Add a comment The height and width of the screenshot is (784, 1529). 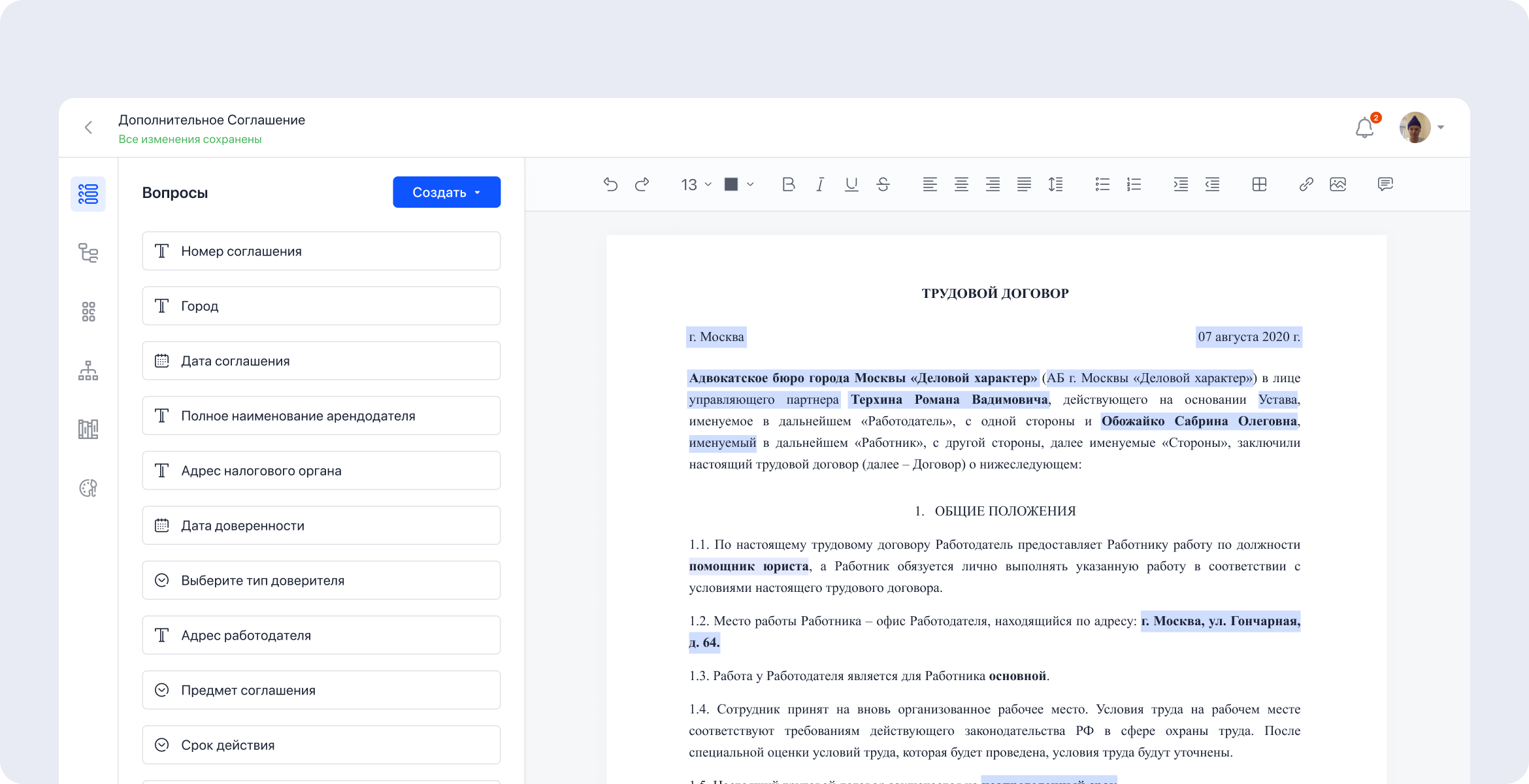pyautogui.click(x=1385, y=184)
